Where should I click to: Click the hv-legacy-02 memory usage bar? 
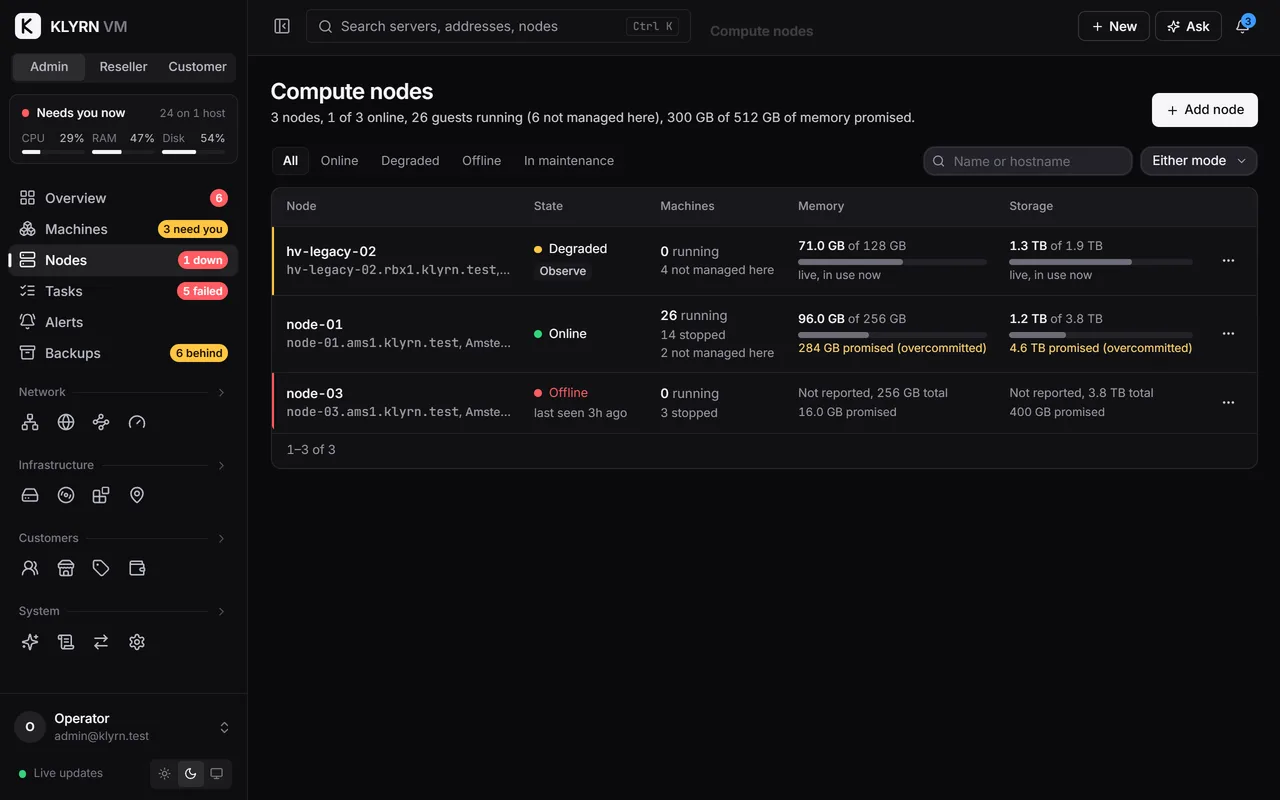point(892,262)
